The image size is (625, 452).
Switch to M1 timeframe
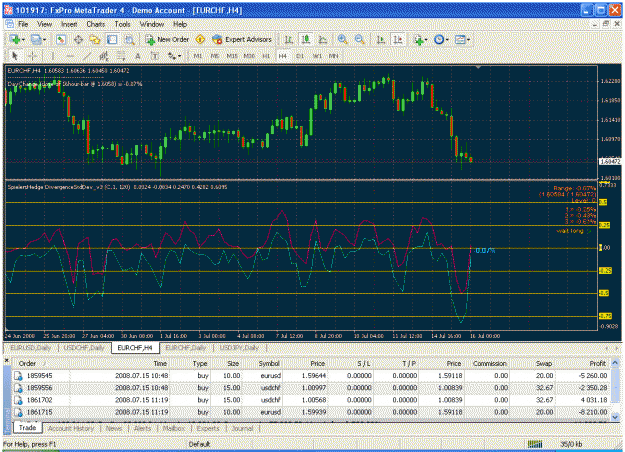tap(197, 56)
